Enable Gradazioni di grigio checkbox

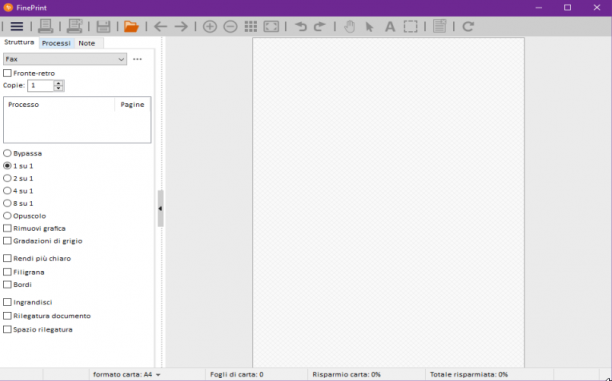pyautogui.click(x=7, y=240)
